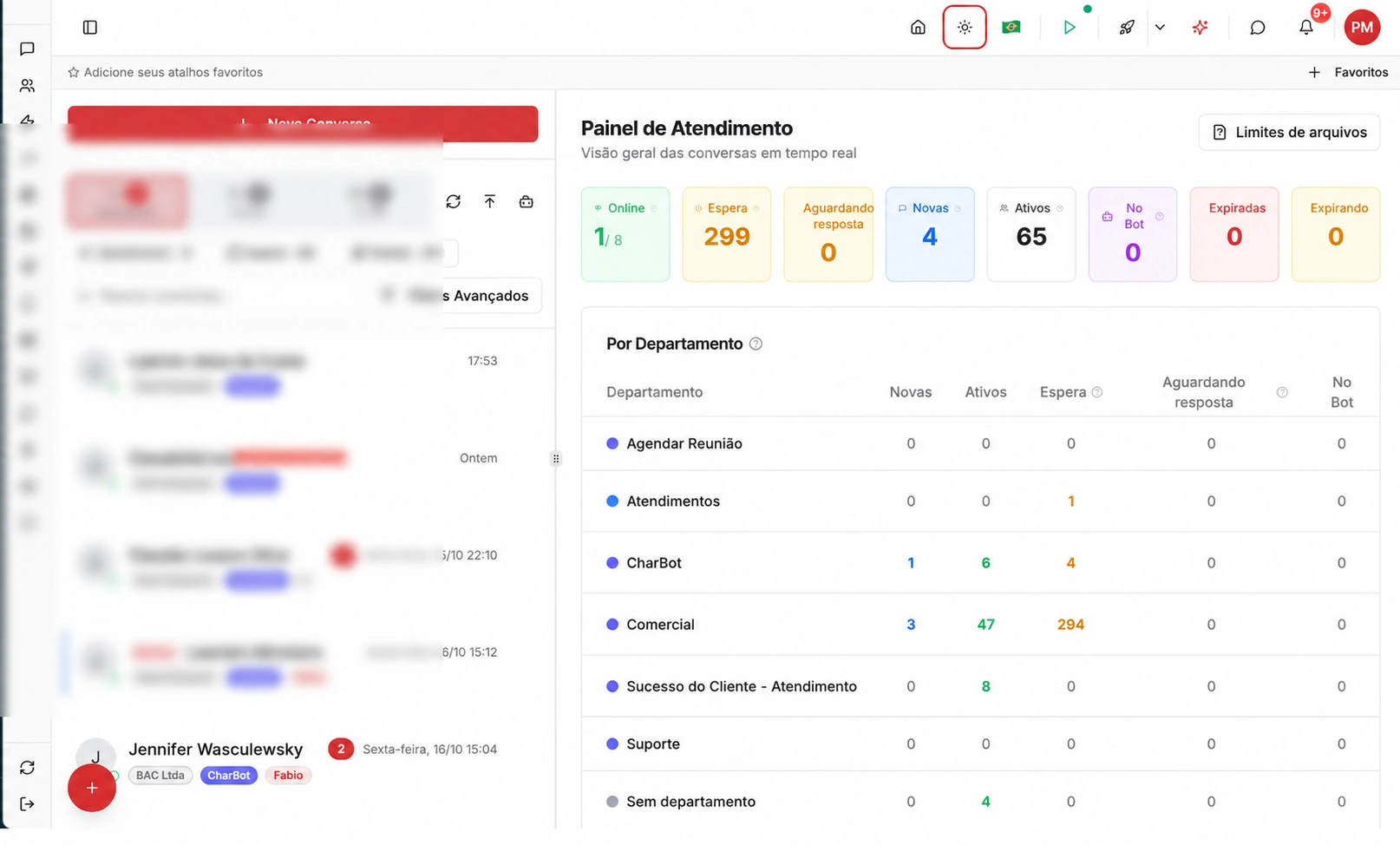Viewport: 1400px width, 845px height.
Task: Click the help icon beside Espera column header
Action: click(1097, 392)
